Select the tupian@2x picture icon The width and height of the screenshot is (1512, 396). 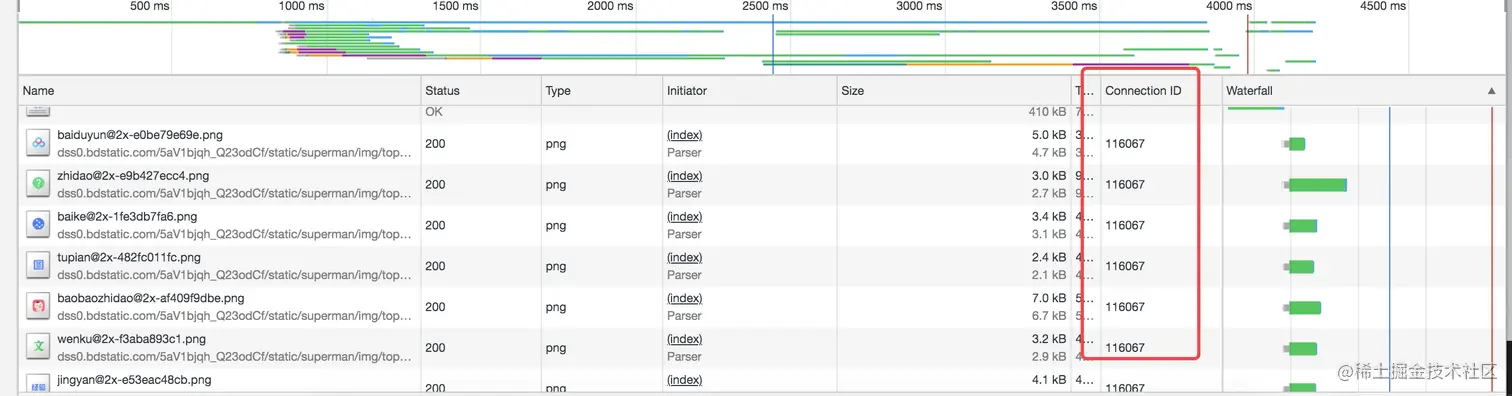point(38,266)
